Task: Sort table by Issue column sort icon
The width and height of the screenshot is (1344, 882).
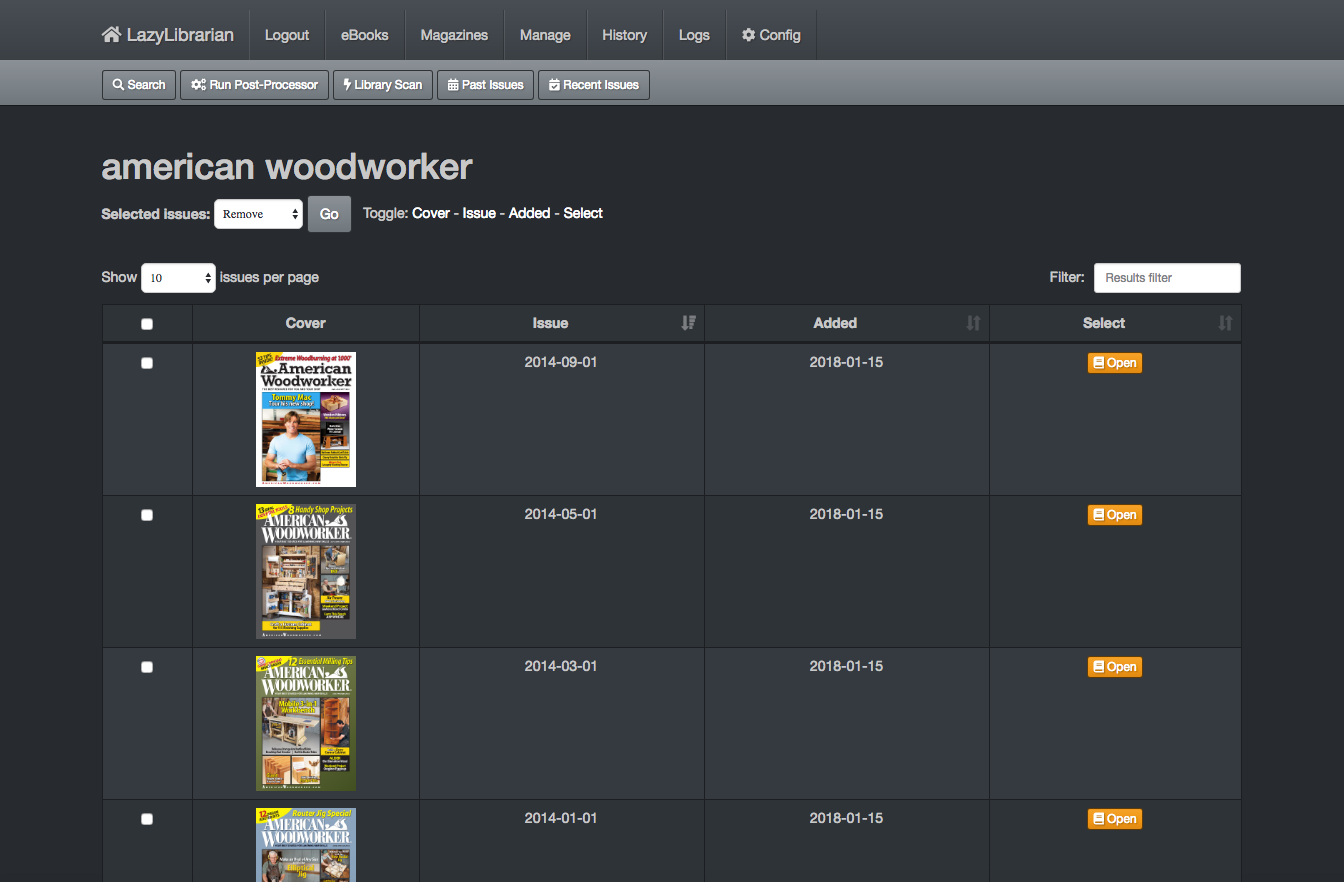Action: tap(688, 323)
